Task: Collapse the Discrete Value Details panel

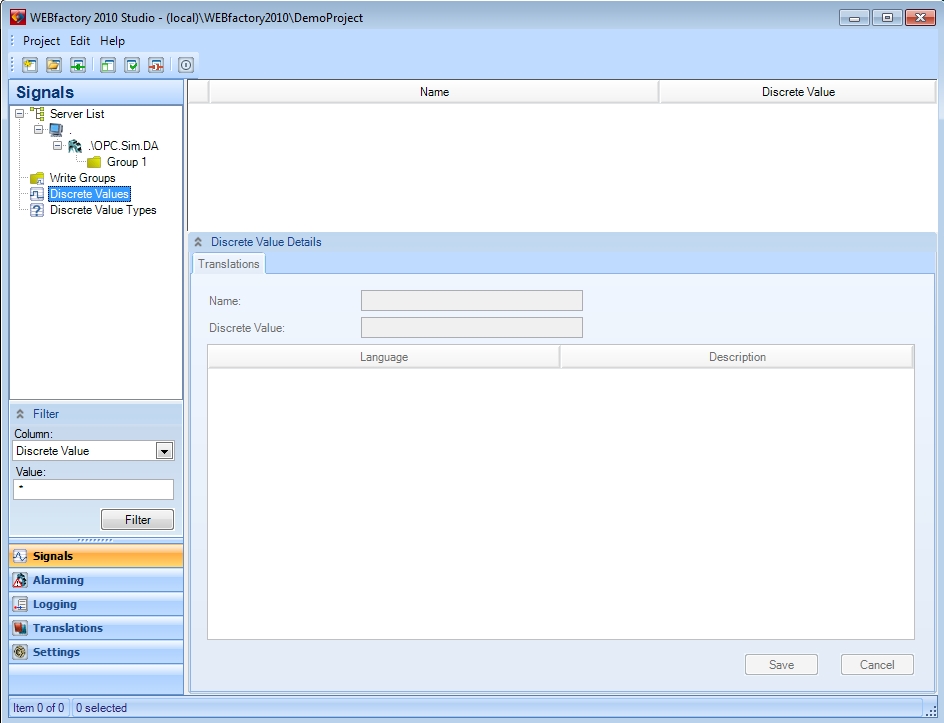Action: (x=198, y=242)
